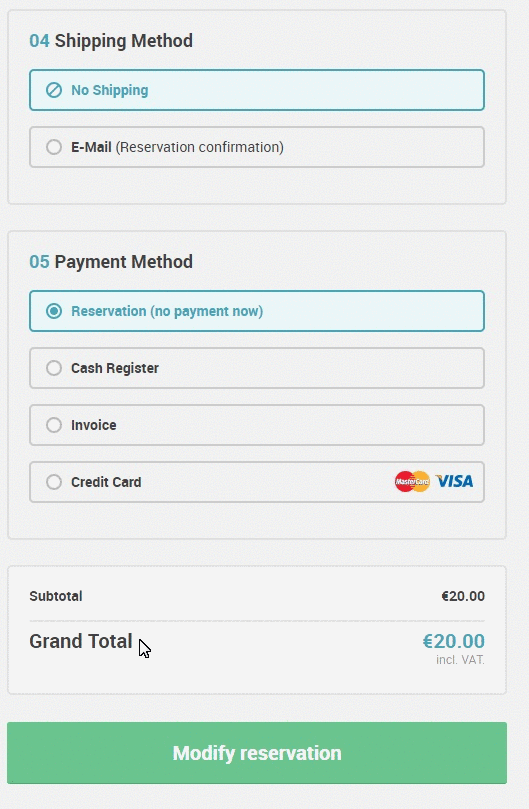Click the No Shipping prohibited-circle icon
The width and height of the screenshot is (529, 809).
54,90
